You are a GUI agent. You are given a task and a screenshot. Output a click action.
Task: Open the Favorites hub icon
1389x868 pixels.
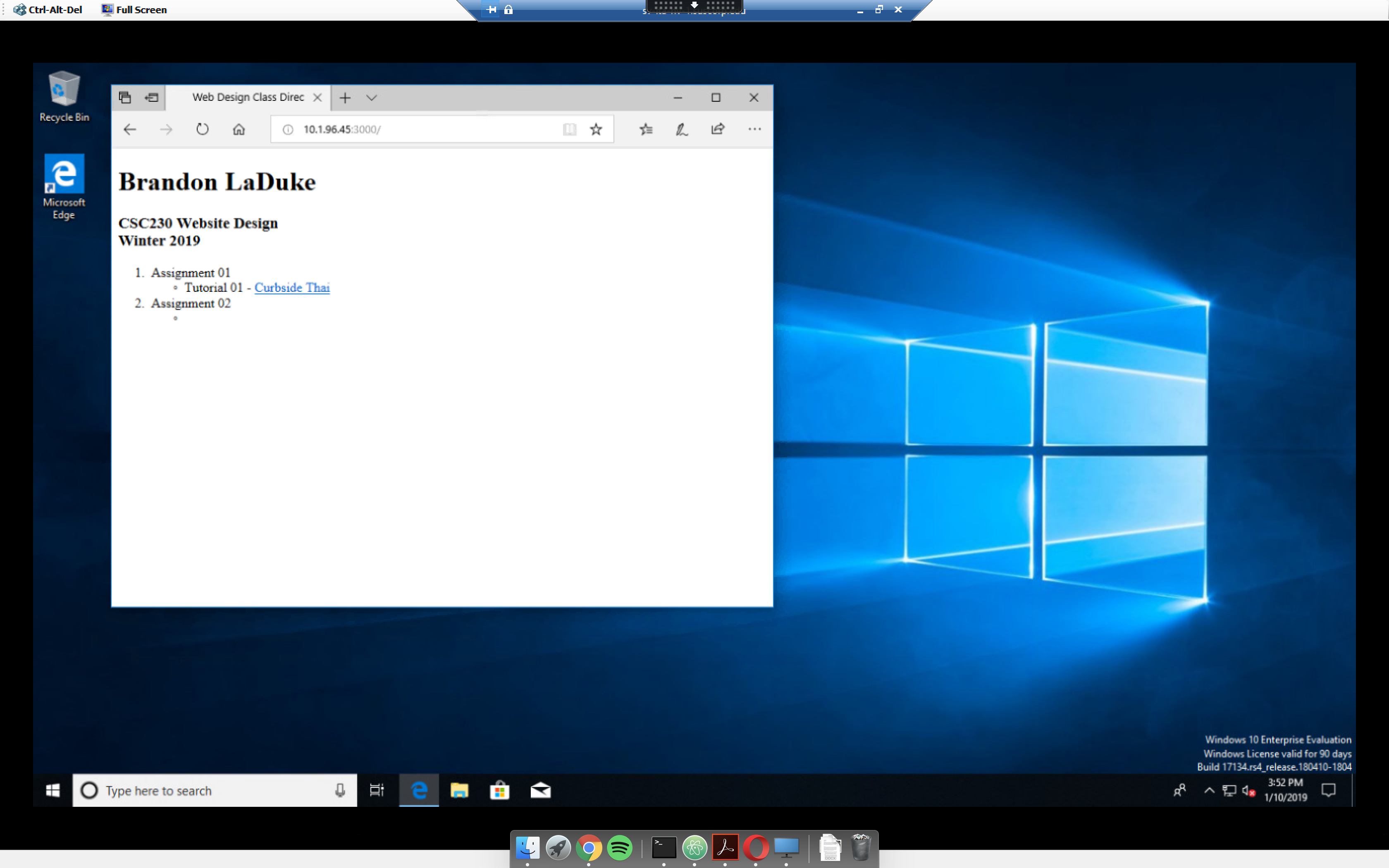point(646,129)
